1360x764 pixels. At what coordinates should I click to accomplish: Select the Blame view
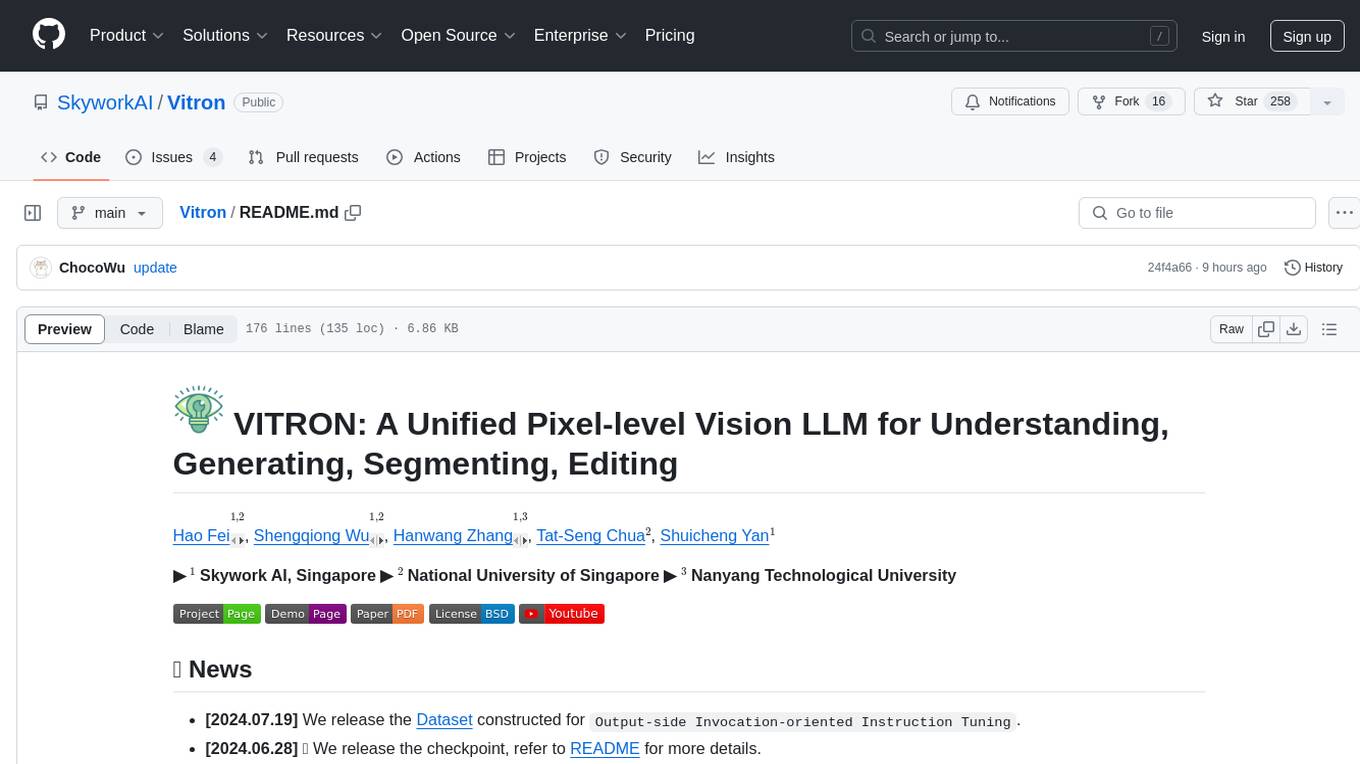pos(204,329)
